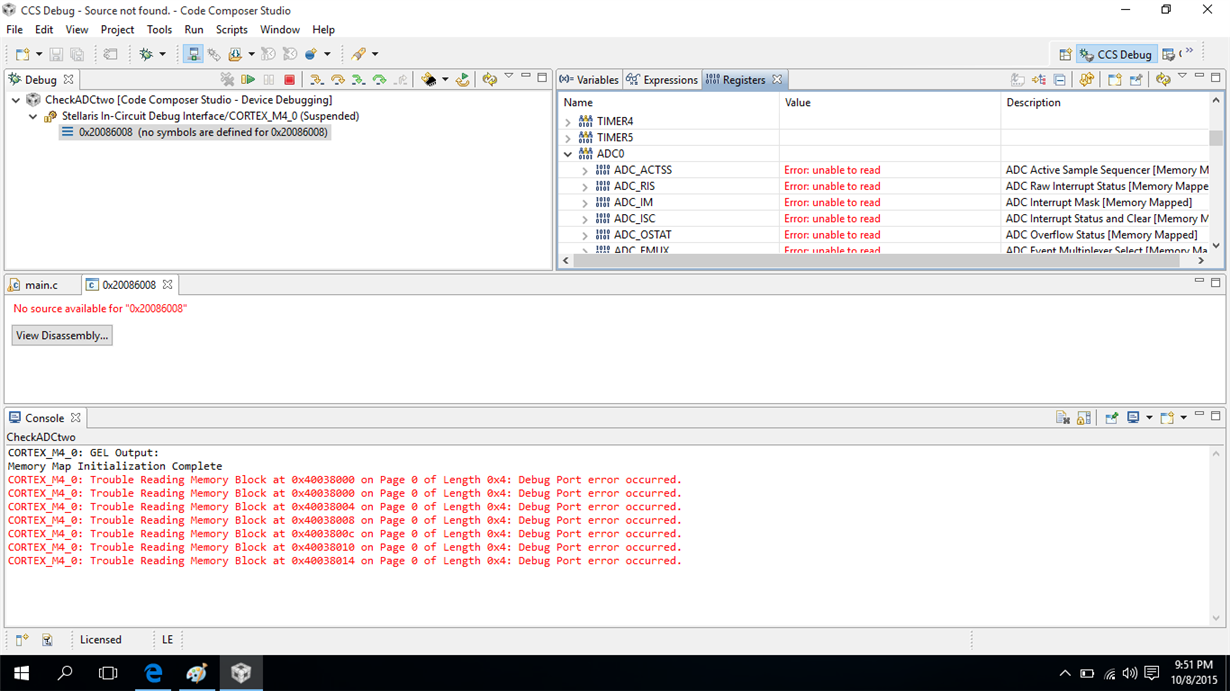
Task: Expand the ADC_ACTSS register
Action: point(585,171)
